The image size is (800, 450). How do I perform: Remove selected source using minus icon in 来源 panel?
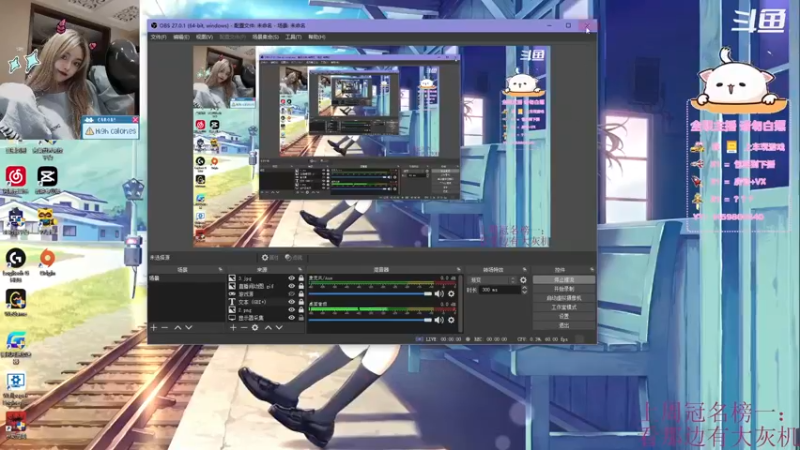click(244, 328)
